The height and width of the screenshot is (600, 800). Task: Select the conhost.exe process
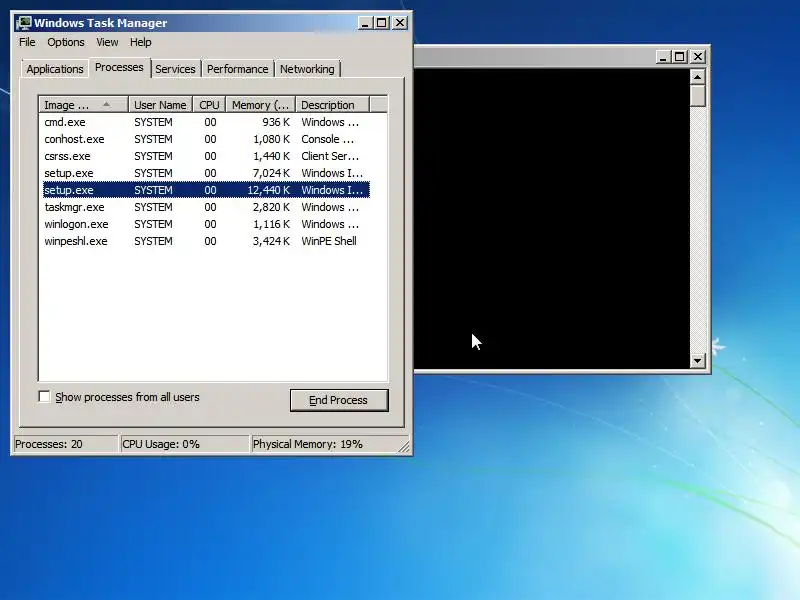tap(206, 139)
